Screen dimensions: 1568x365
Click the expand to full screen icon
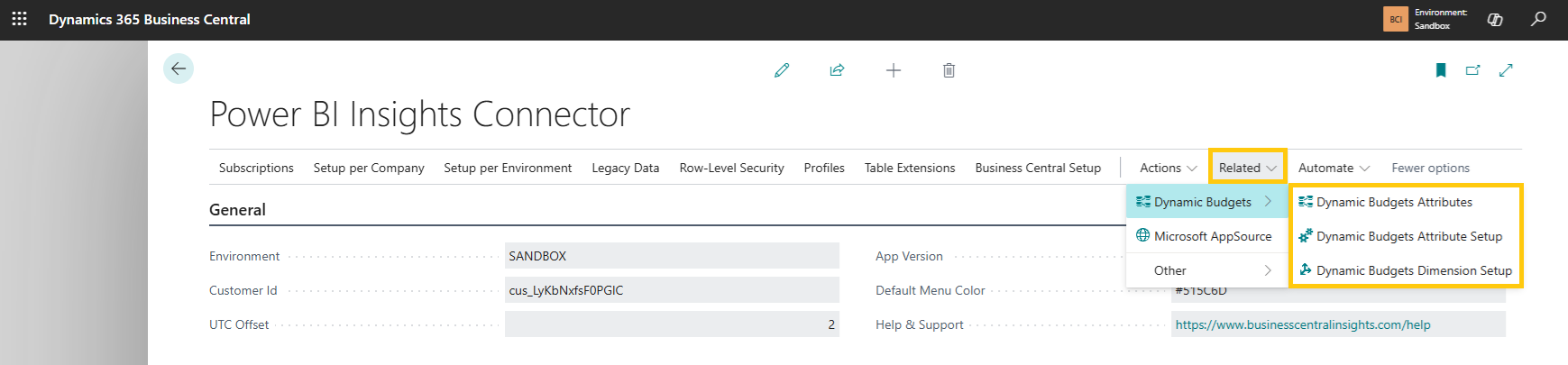1506,70
